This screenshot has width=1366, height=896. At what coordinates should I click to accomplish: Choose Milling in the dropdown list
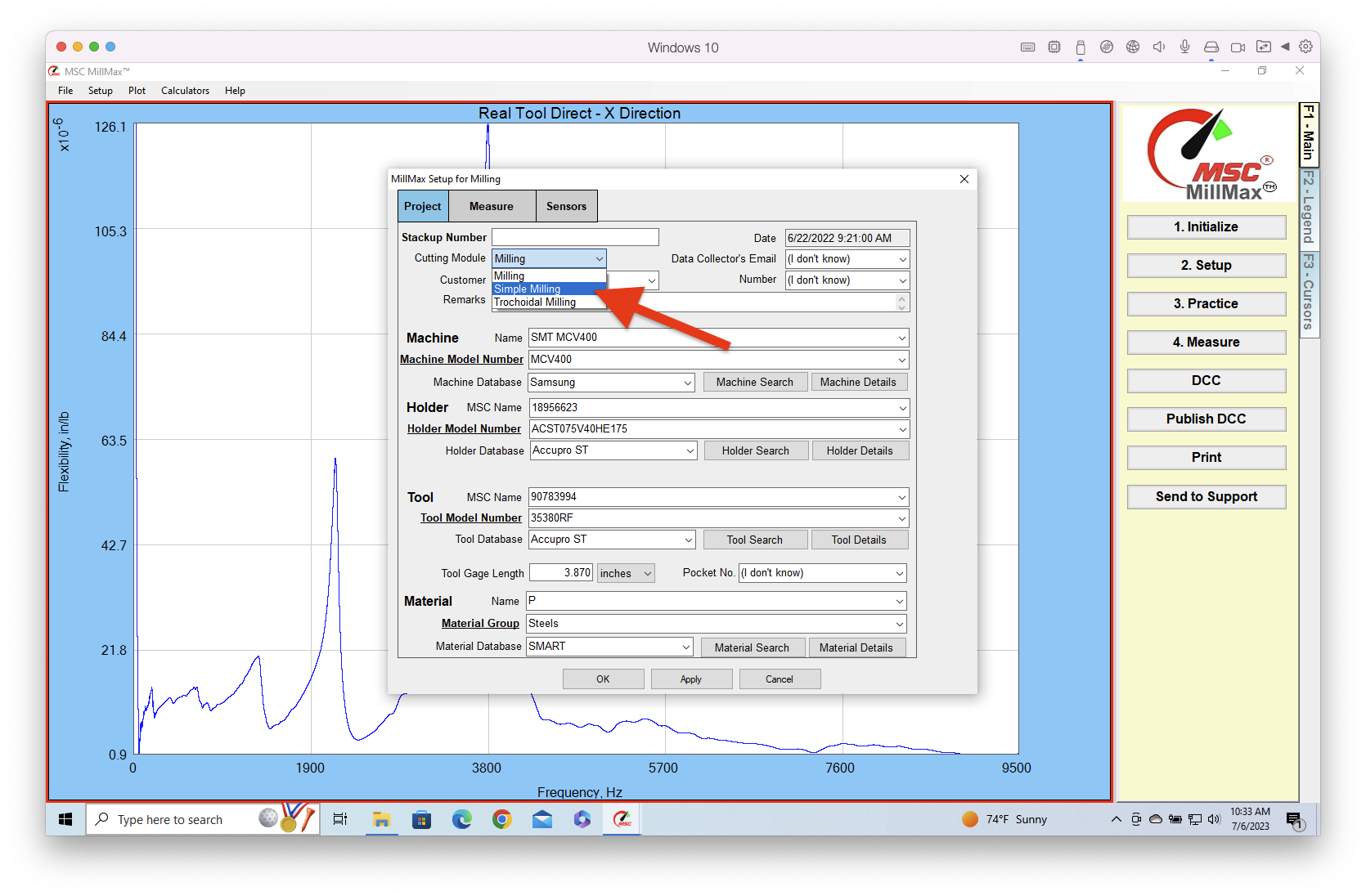(x=549, y=276)
